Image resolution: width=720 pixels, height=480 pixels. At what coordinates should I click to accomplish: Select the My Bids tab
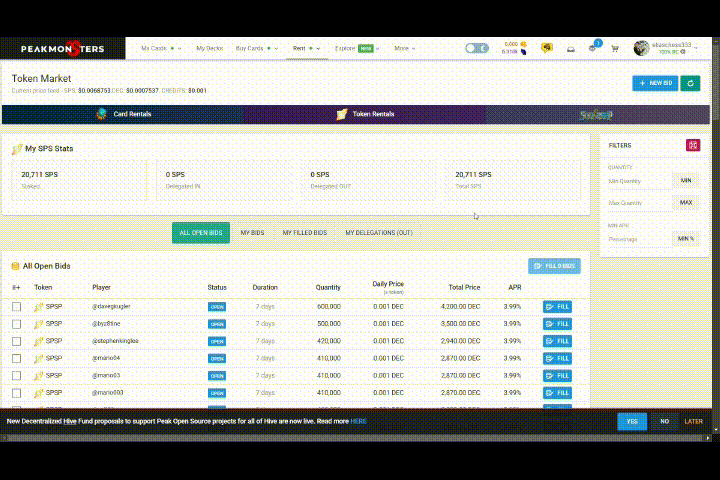click(x=252, y=233)
